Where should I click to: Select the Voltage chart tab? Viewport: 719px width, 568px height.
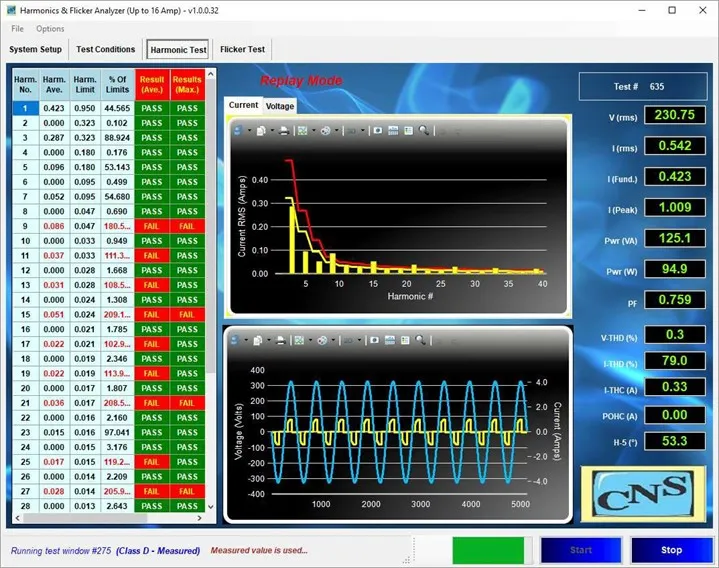280,105
